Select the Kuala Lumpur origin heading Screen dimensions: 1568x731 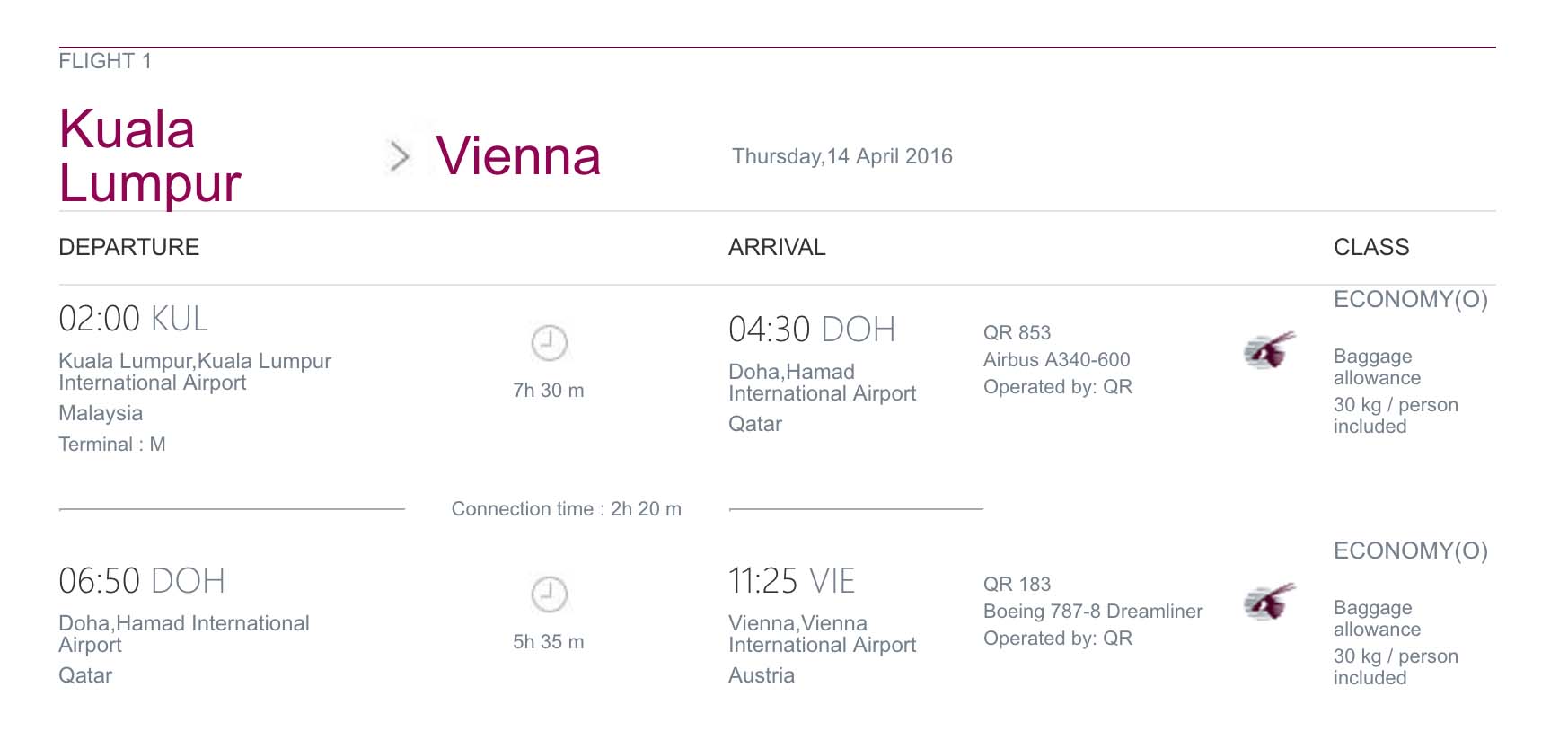point(150,155)
